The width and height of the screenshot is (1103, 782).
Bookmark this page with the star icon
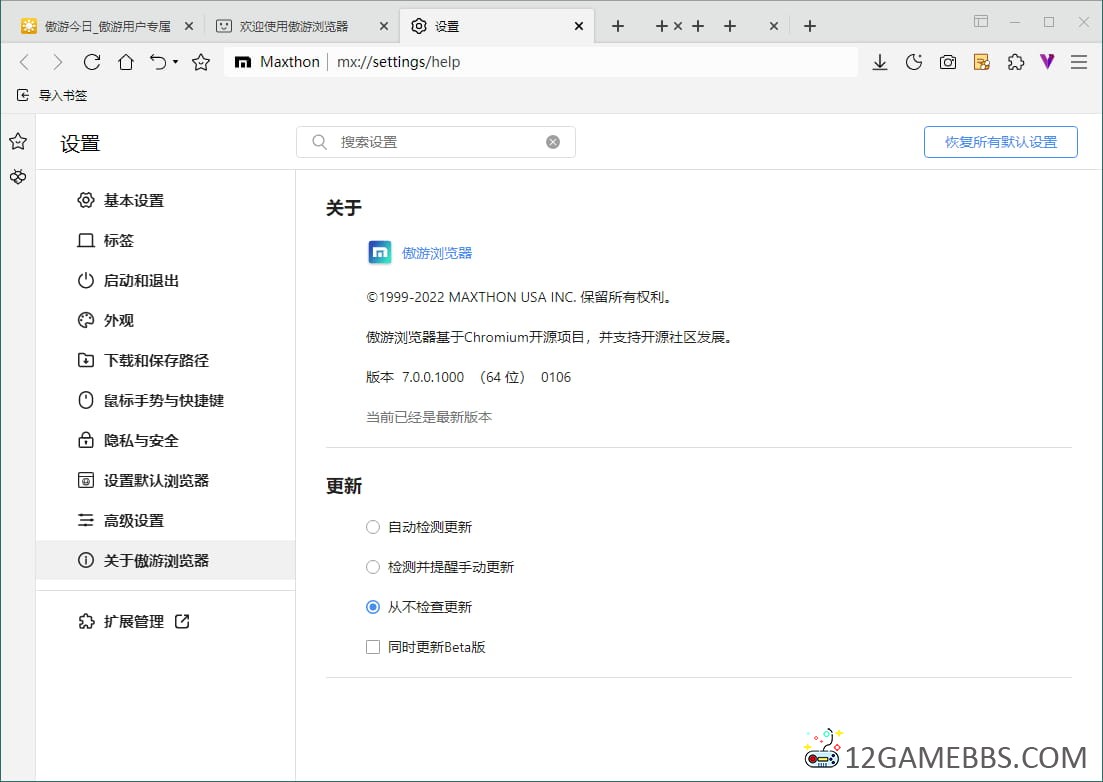[x=201, y=62]
